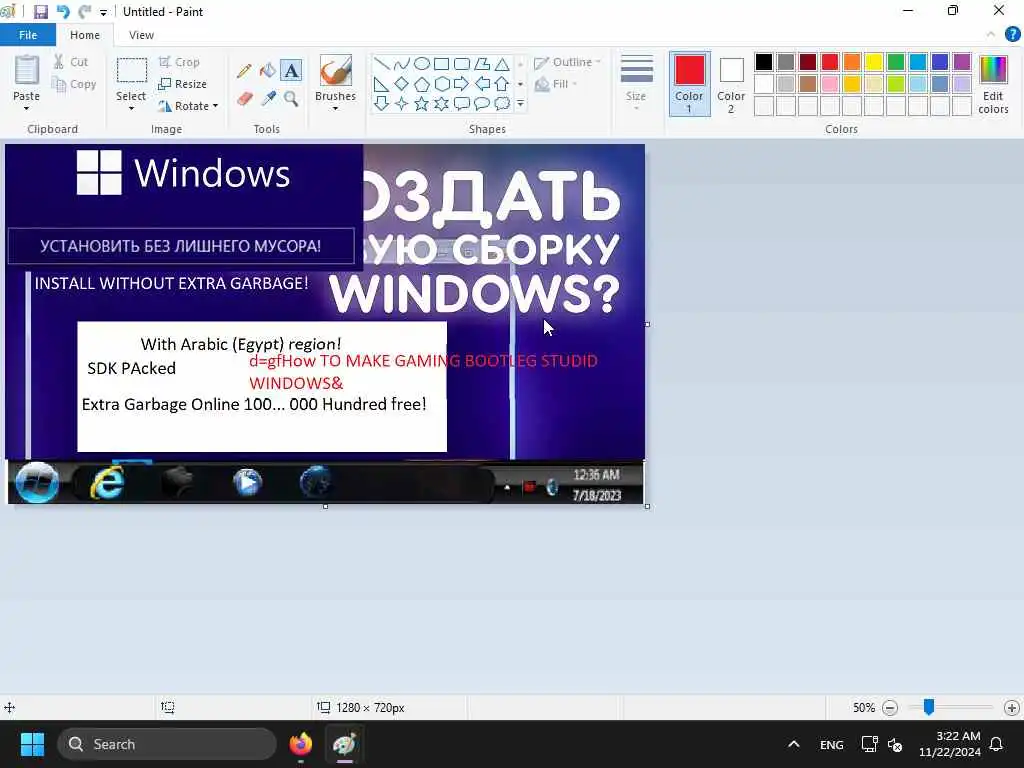
Task: Open the Rotate dropdown menu
Action: pos(188,106)
